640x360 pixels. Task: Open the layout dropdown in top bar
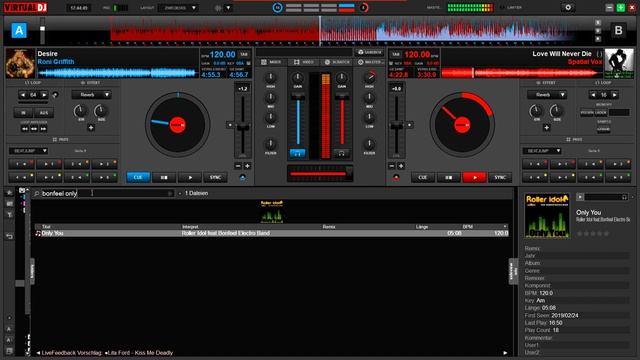tap(178, 8)
